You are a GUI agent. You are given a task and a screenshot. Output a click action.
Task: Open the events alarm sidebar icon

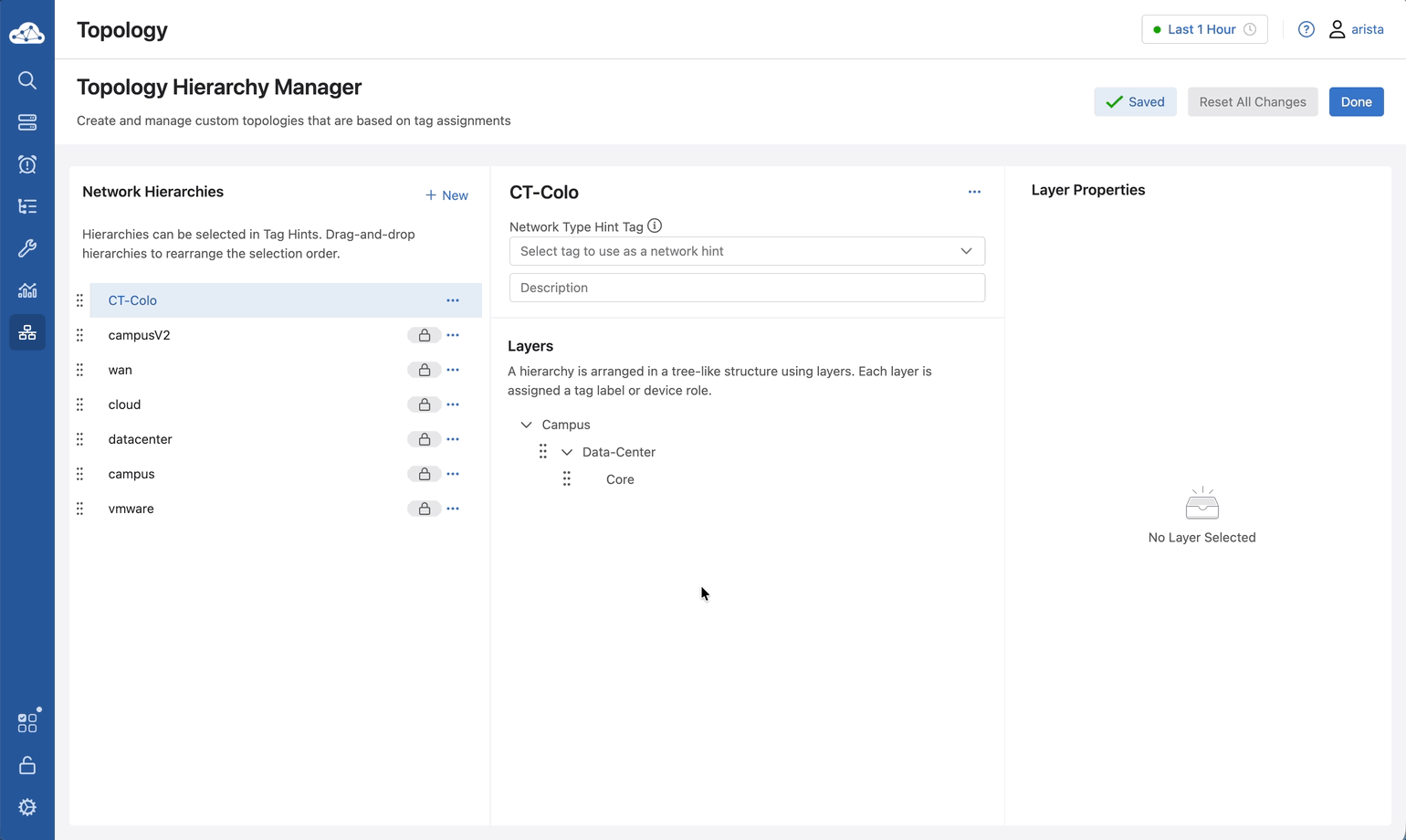coord(27,164)
